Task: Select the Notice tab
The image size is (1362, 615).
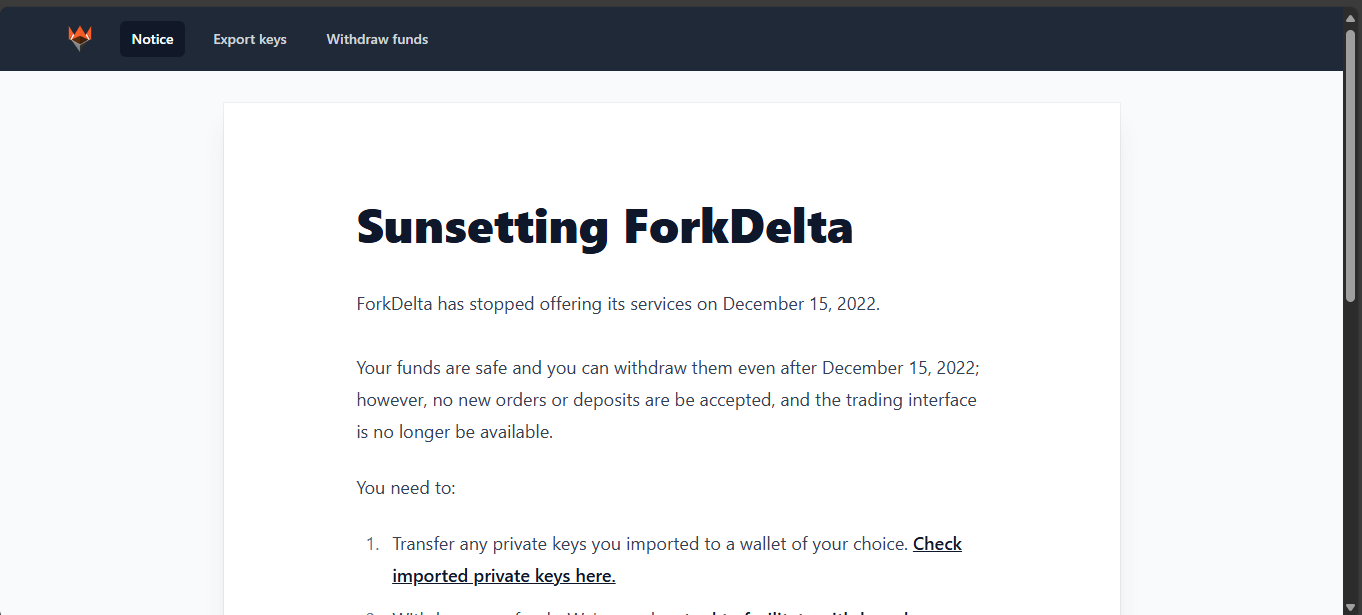Action: (152, 39)
